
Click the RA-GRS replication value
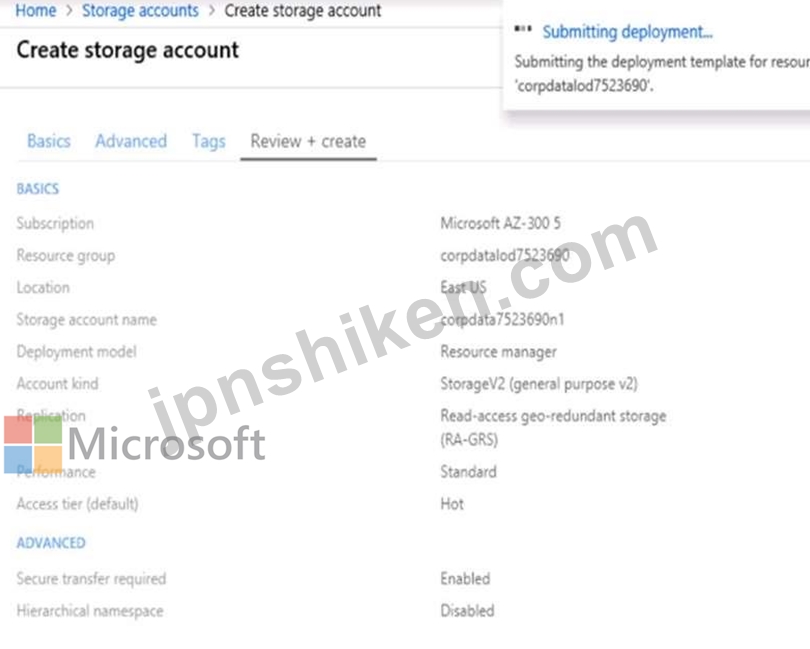tap(553, 428)
